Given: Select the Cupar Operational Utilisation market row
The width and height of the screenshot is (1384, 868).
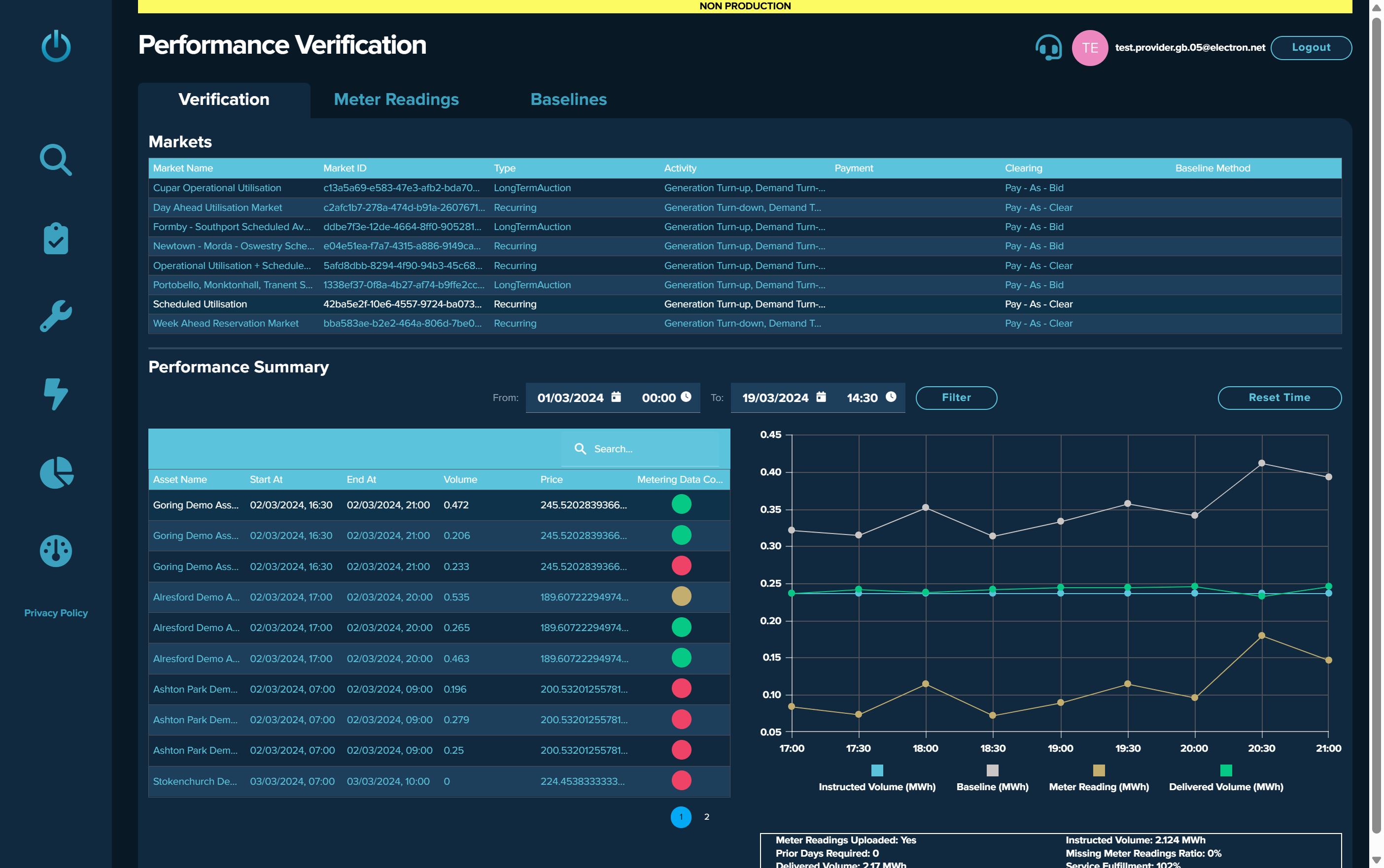Looking at the screenshot, I should click(745, 188).
